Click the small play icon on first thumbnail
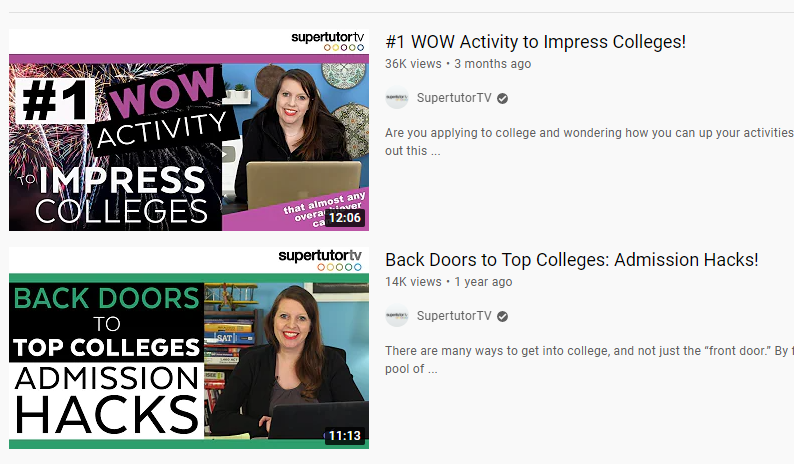The image size is (794, 464). [x=228, y=154]
